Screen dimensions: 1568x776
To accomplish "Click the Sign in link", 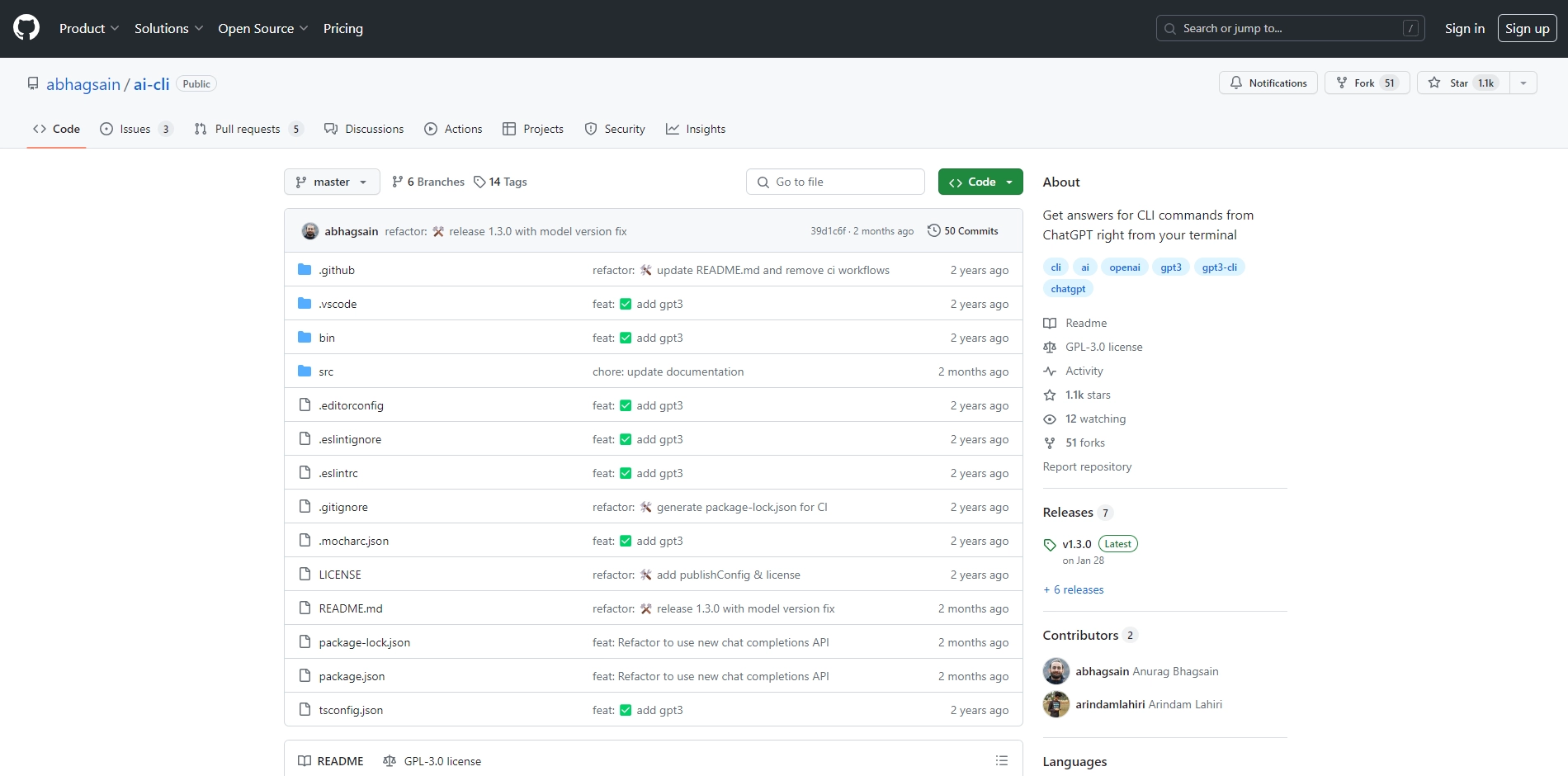I will tap(1465, 28).
